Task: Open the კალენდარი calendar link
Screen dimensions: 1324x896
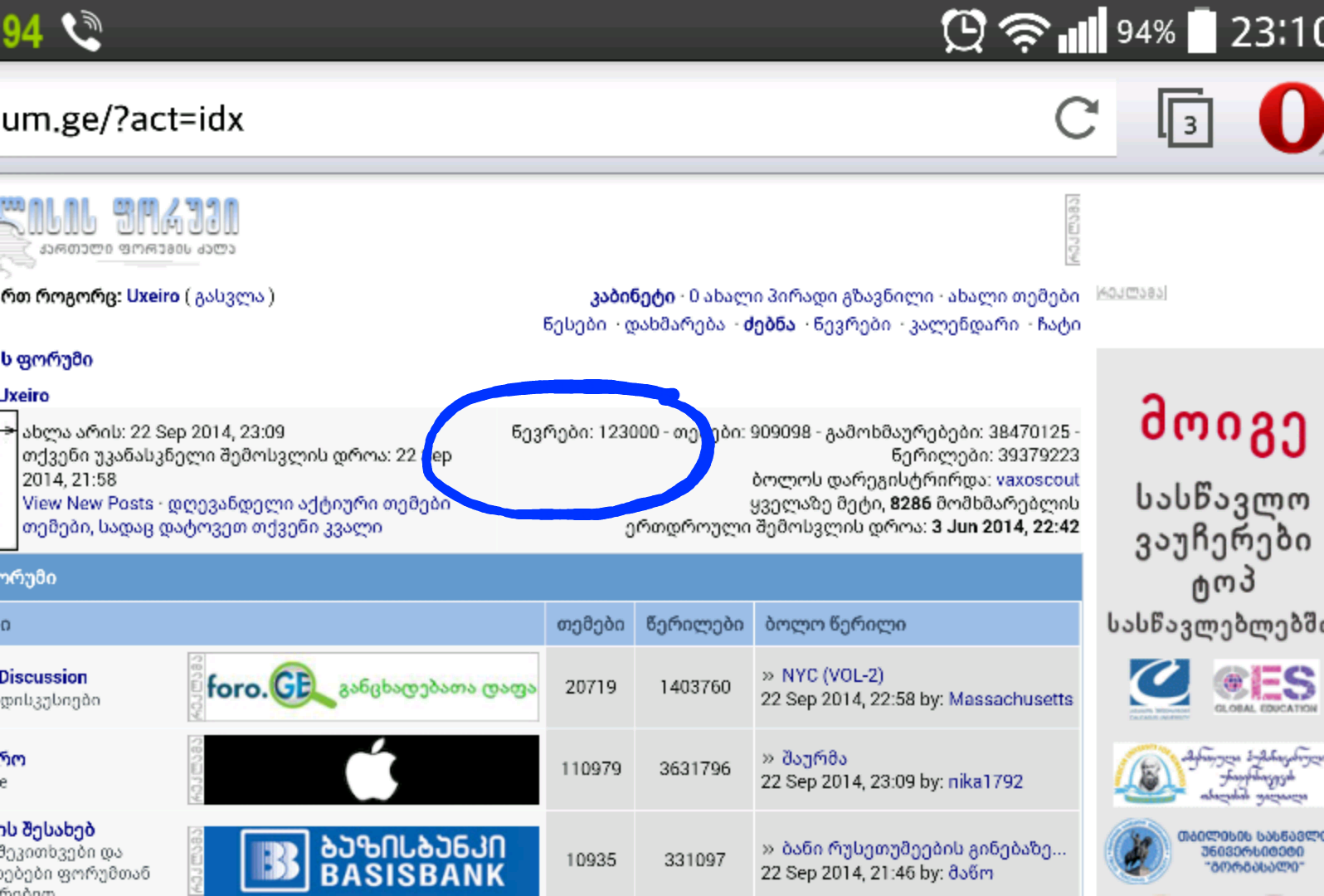Action: (964, 324)
